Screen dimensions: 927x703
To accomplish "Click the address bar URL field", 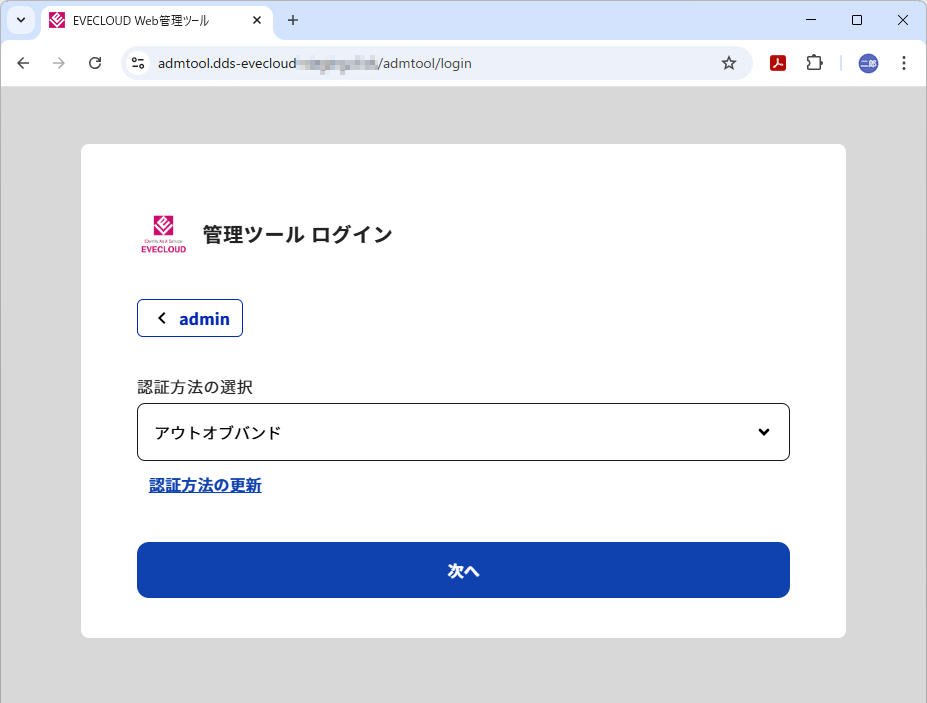I will [420, 63].
